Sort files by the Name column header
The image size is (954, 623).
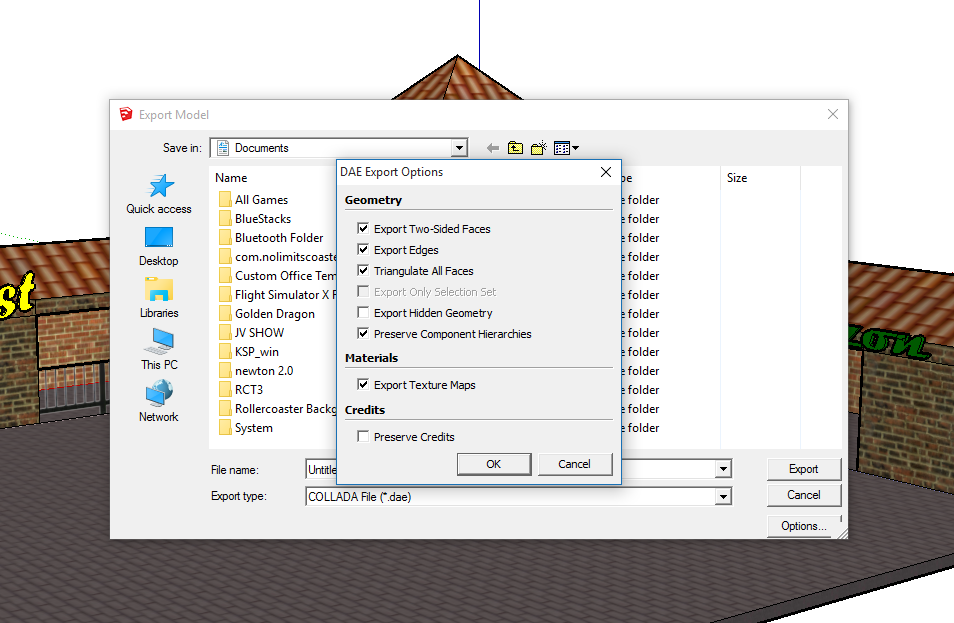coord(231,178)
